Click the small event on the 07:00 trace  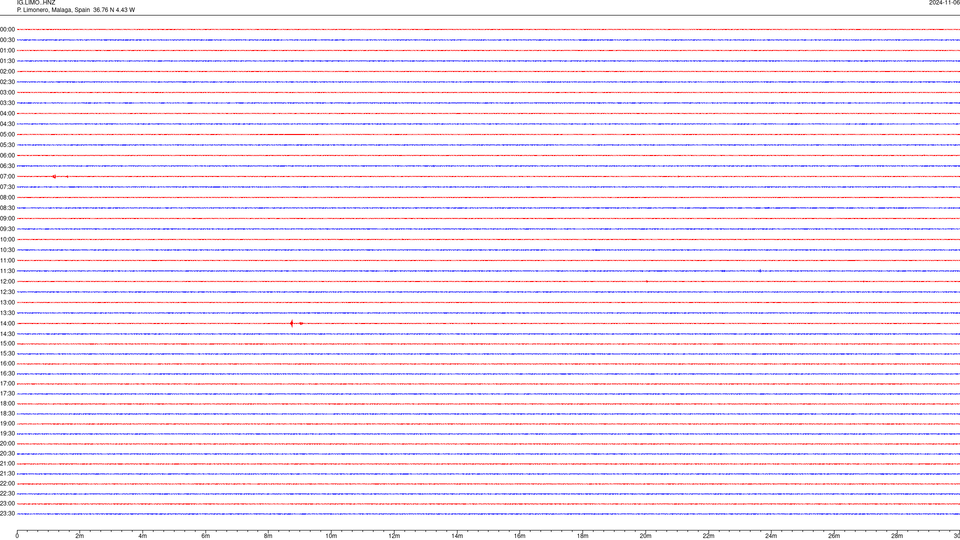click(x=54, y=176)
